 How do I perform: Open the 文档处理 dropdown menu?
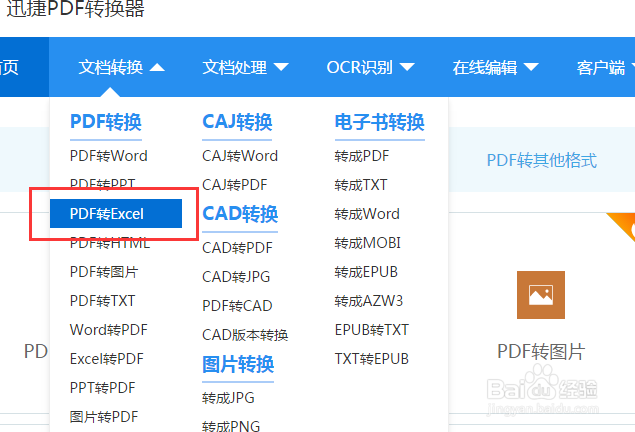click(x=245, y=67)
